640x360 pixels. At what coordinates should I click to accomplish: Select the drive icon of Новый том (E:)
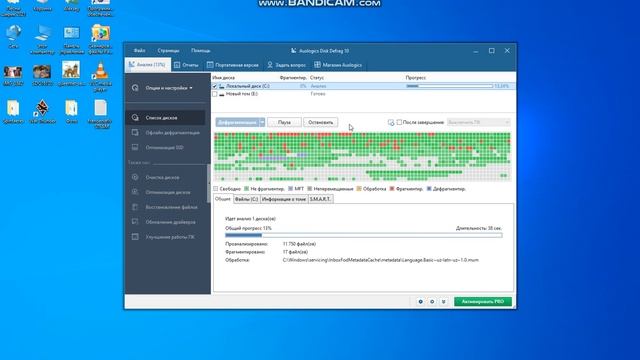[222, 94]
